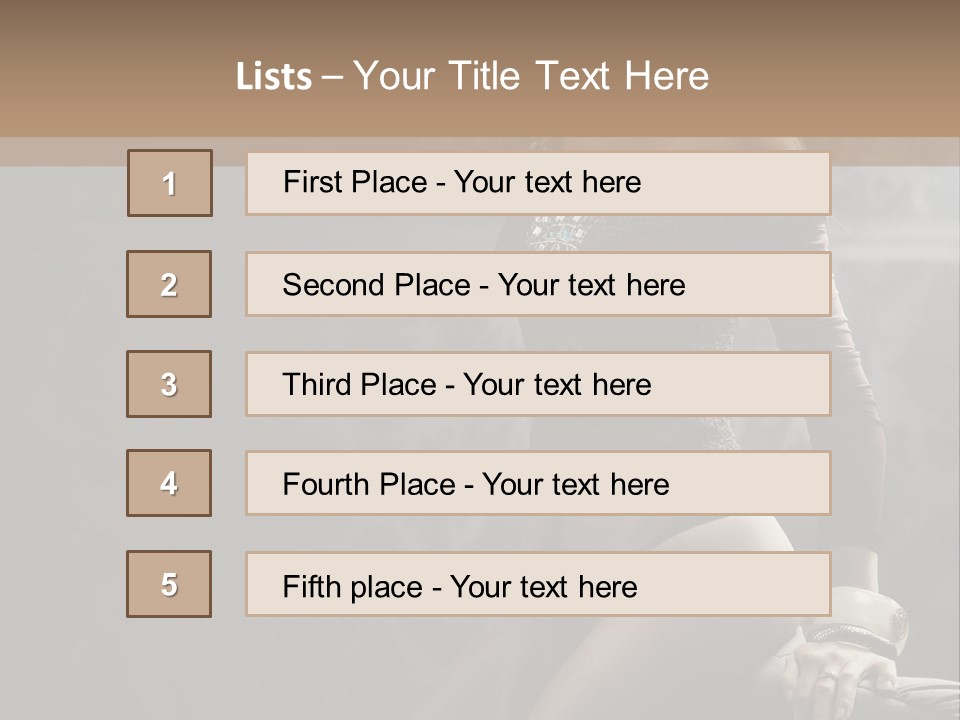The height and width of the screenshot is (720, 960).
Task: Click the number 3 box
Action: point(169,384)
